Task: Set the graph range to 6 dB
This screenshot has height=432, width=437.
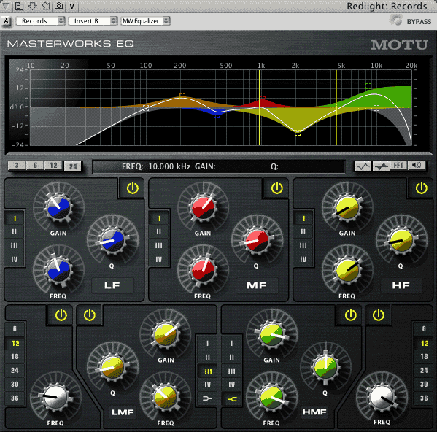Action: point(35,165)
